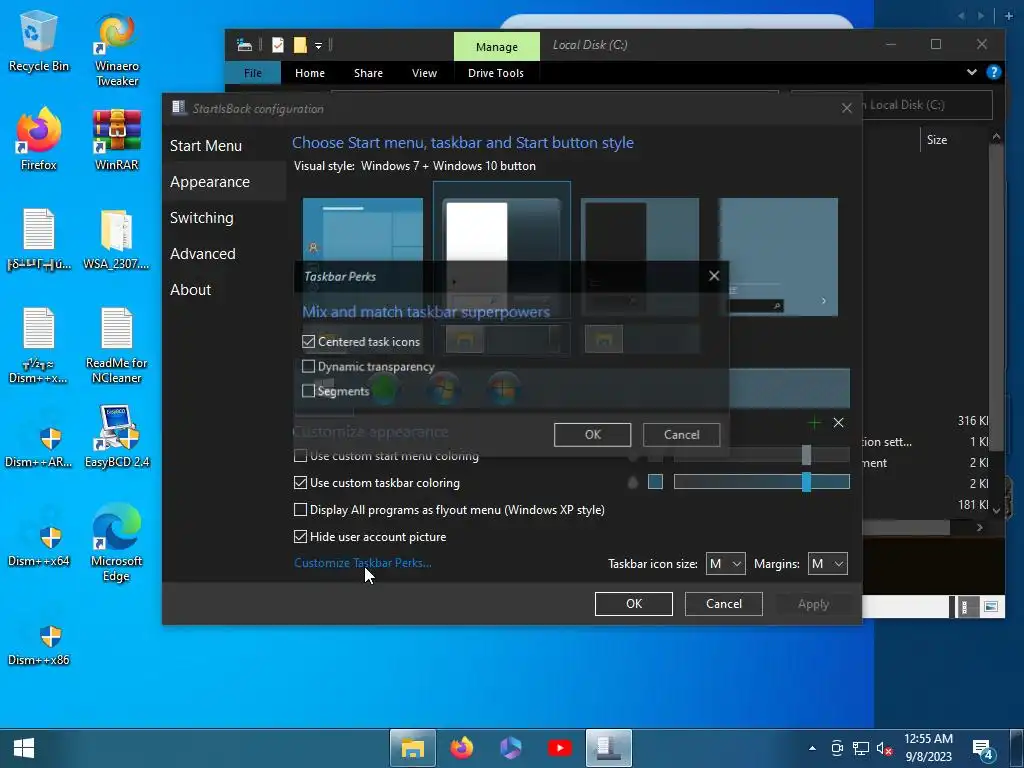The width and height of the screenshot is (1024, 768).
Task: Click muted volume icon in system tray
Action: click(x=884, y=749)
